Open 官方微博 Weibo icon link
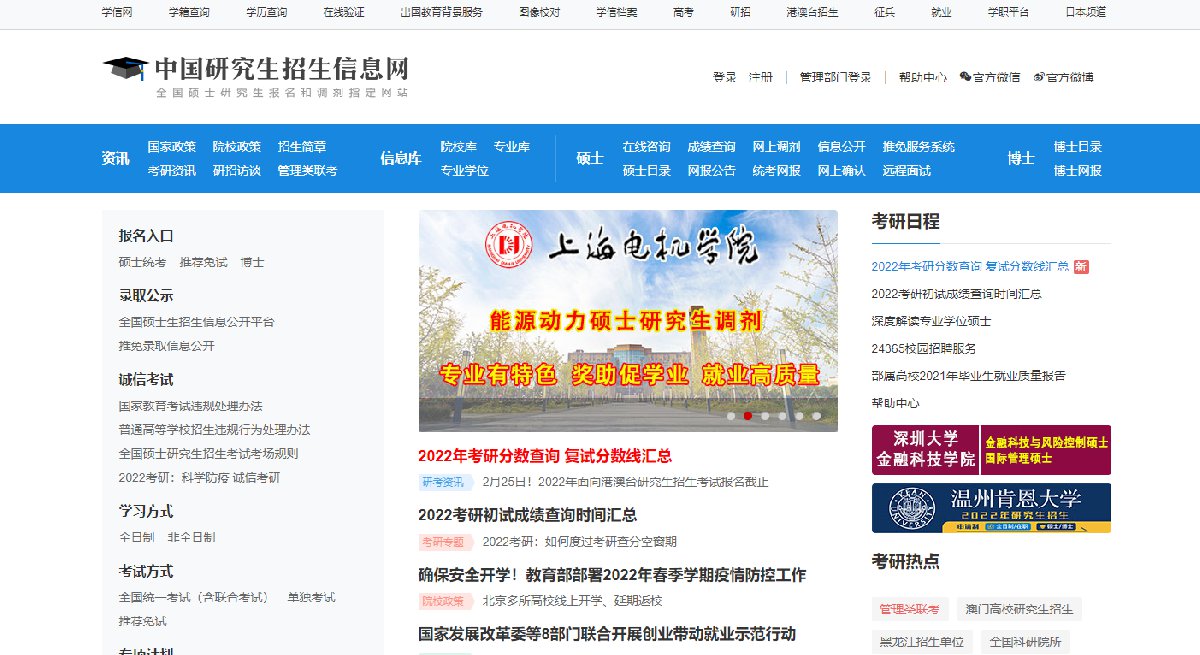Image resolution: width=1200 pixels, height=655 pixels. [1064, 77]
